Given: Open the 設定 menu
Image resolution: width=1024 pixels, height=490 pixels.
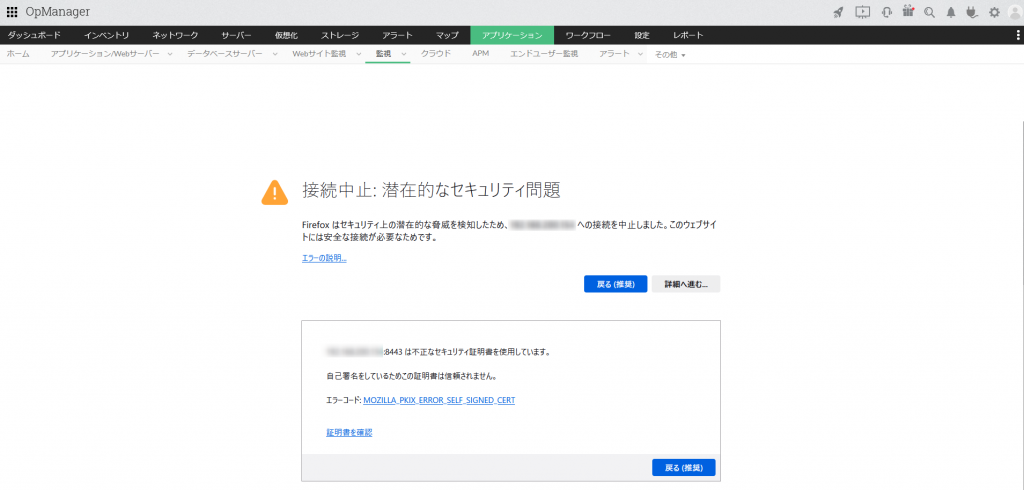Looking at the screenshot, I should (642, 35).
